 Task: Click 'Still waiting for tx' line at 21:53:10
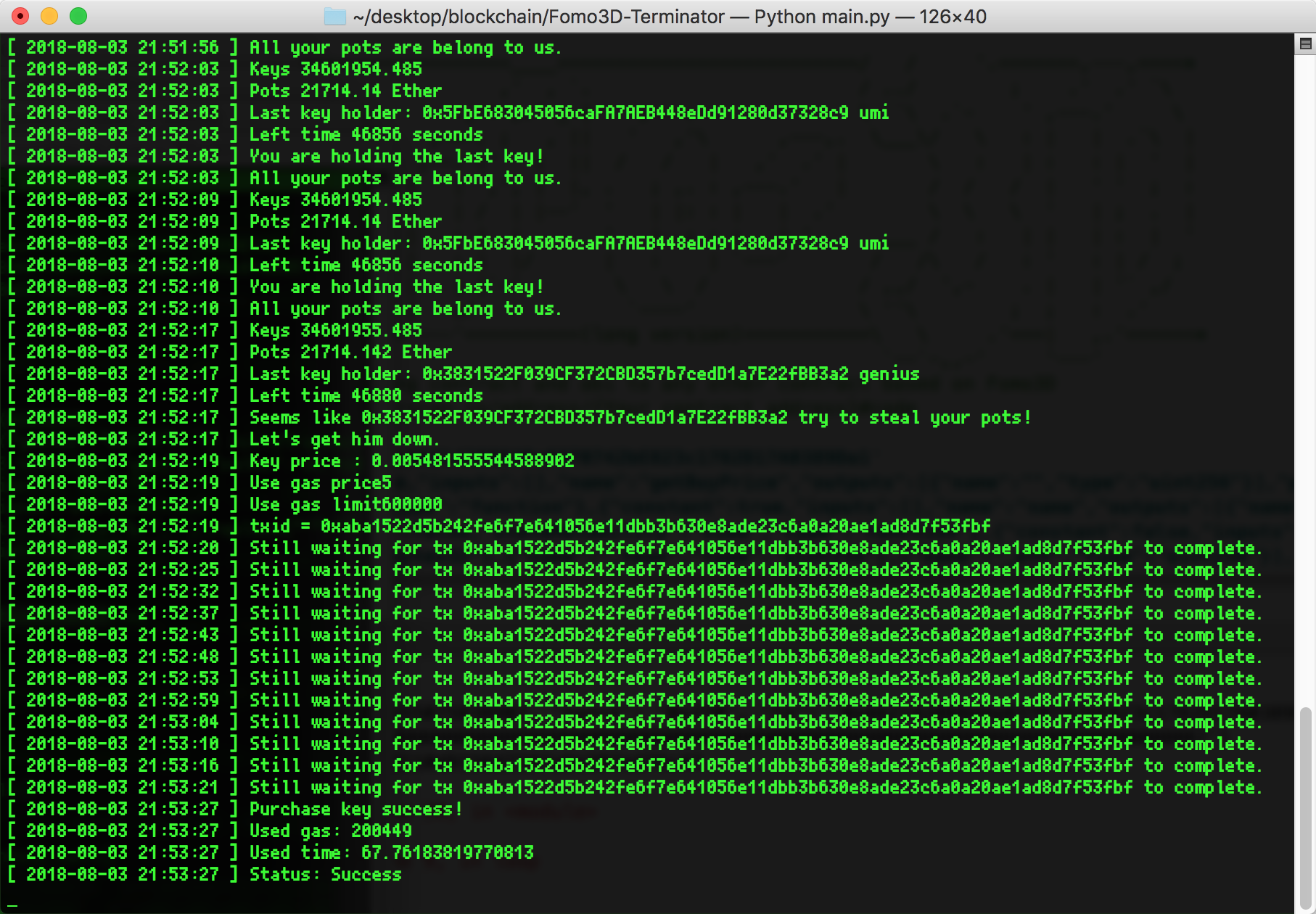pos(635,744)
